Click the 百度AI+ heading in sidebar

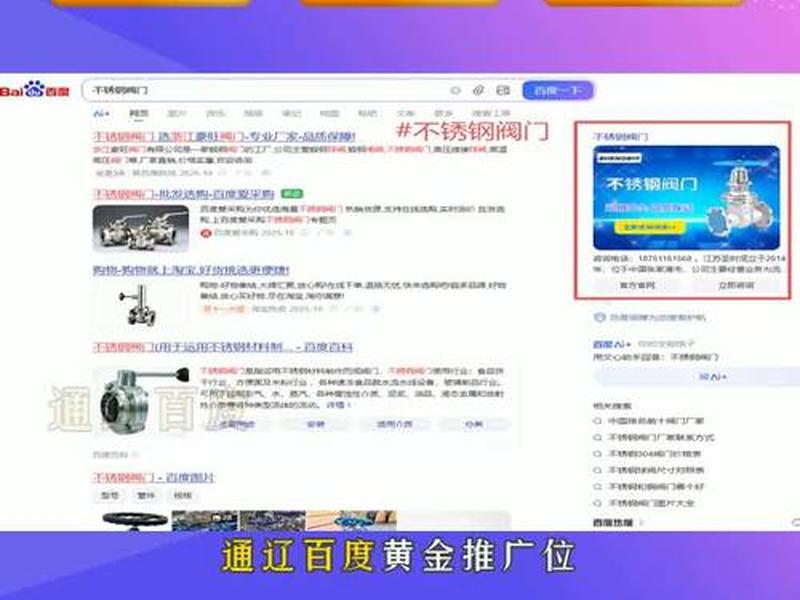click(x=612, y=344)
